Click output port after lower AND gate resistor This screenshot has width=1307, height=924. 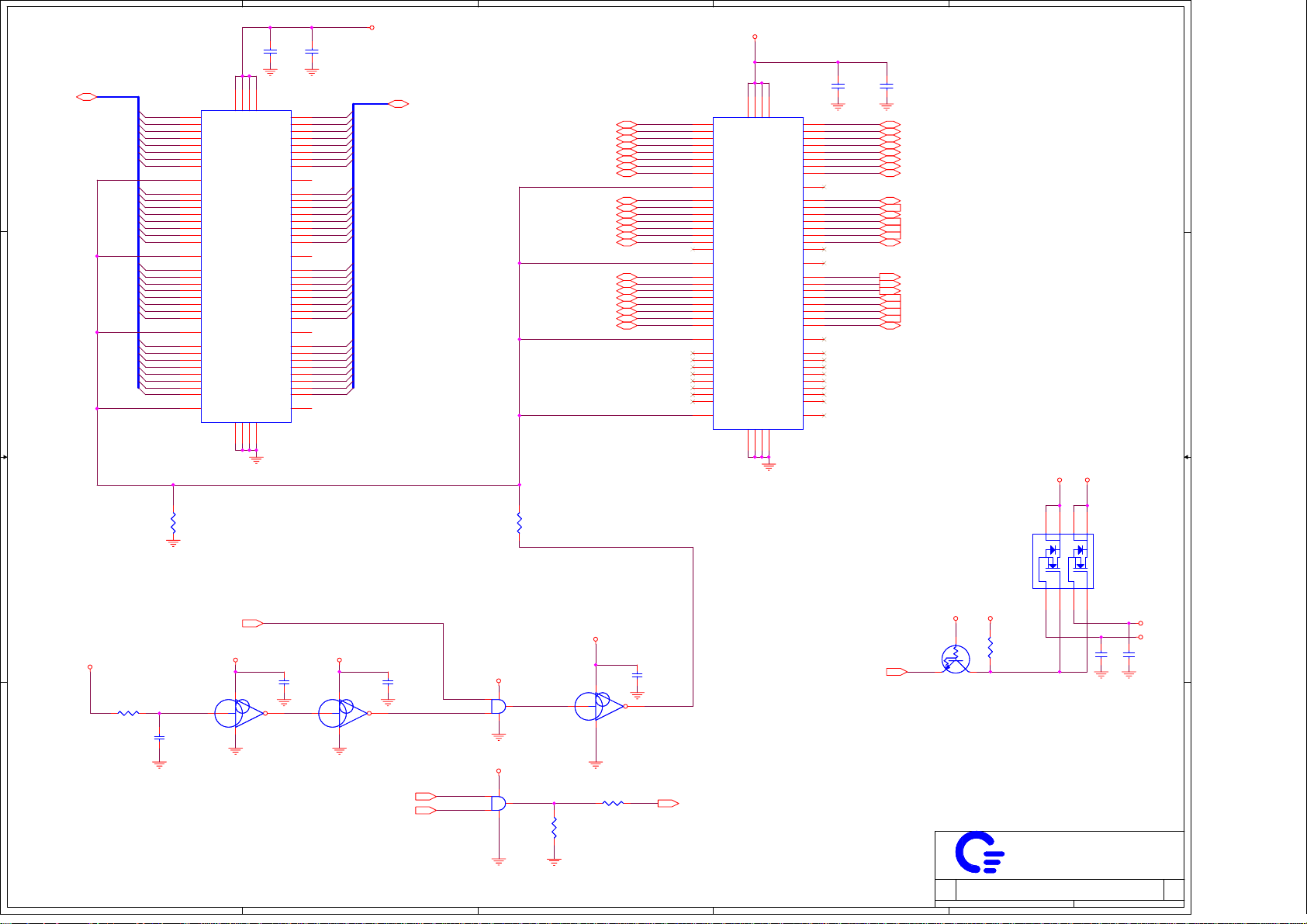coord(669,804)
